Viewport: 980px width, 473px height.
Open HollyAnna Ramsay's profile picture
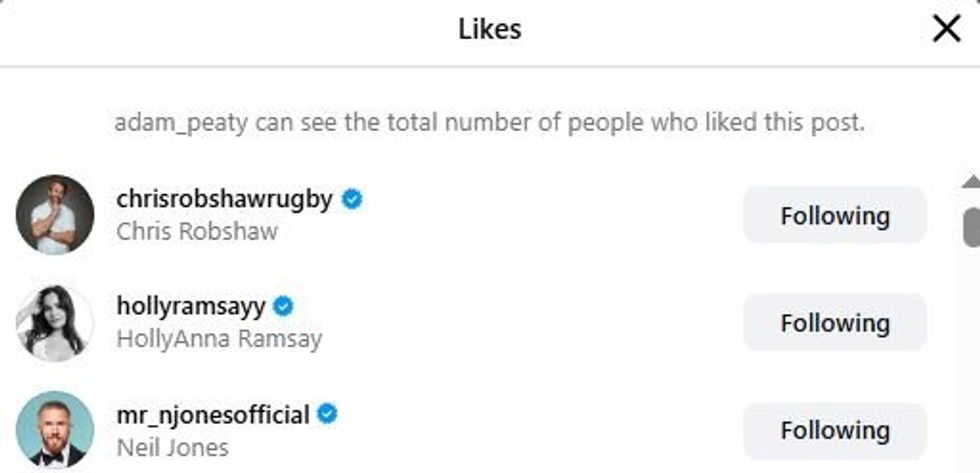(55, 322)
